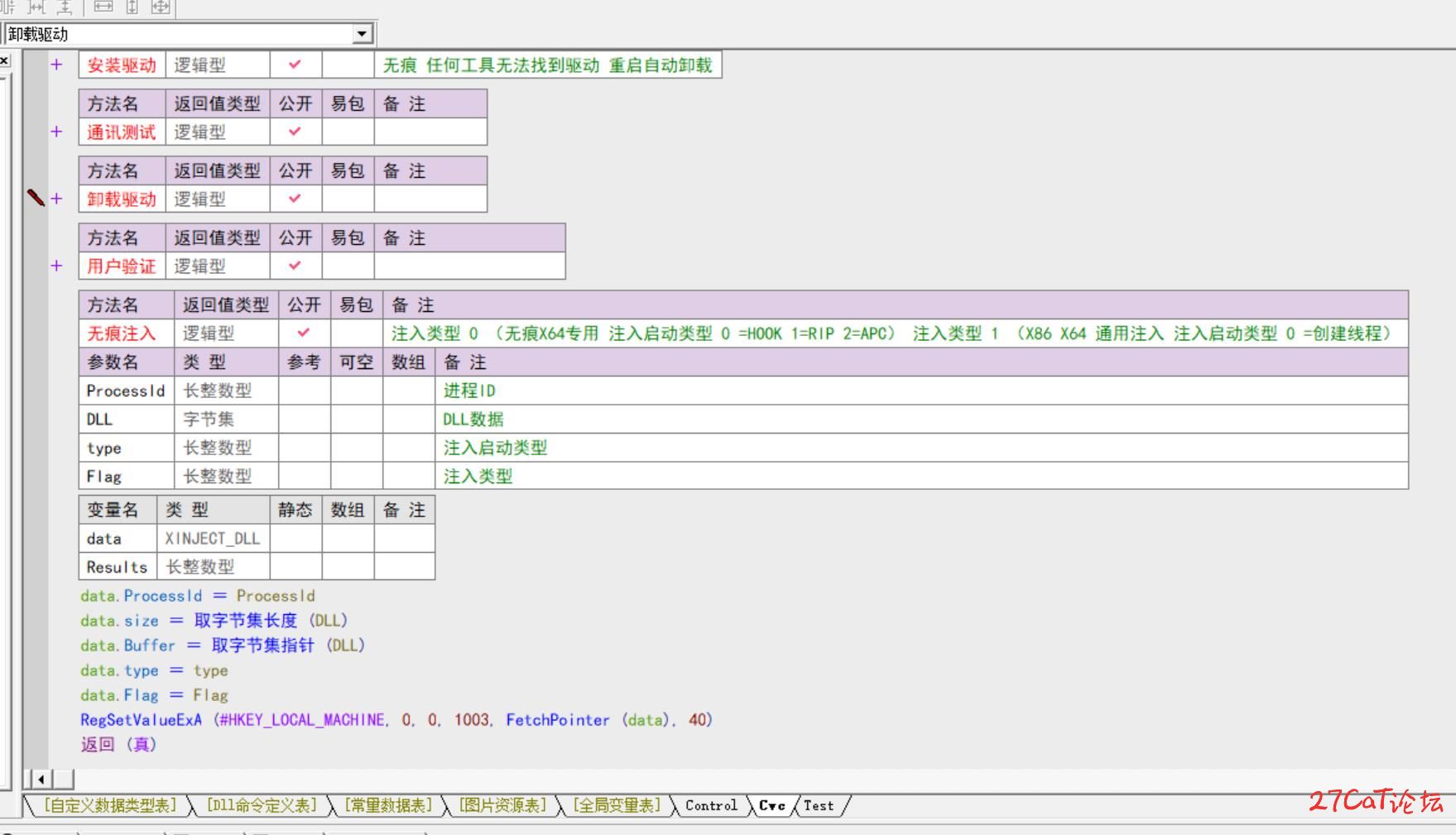Select the 无痕注入 method name cell
Viewport: 1456px width, 835px height.
tap(126, 334)
